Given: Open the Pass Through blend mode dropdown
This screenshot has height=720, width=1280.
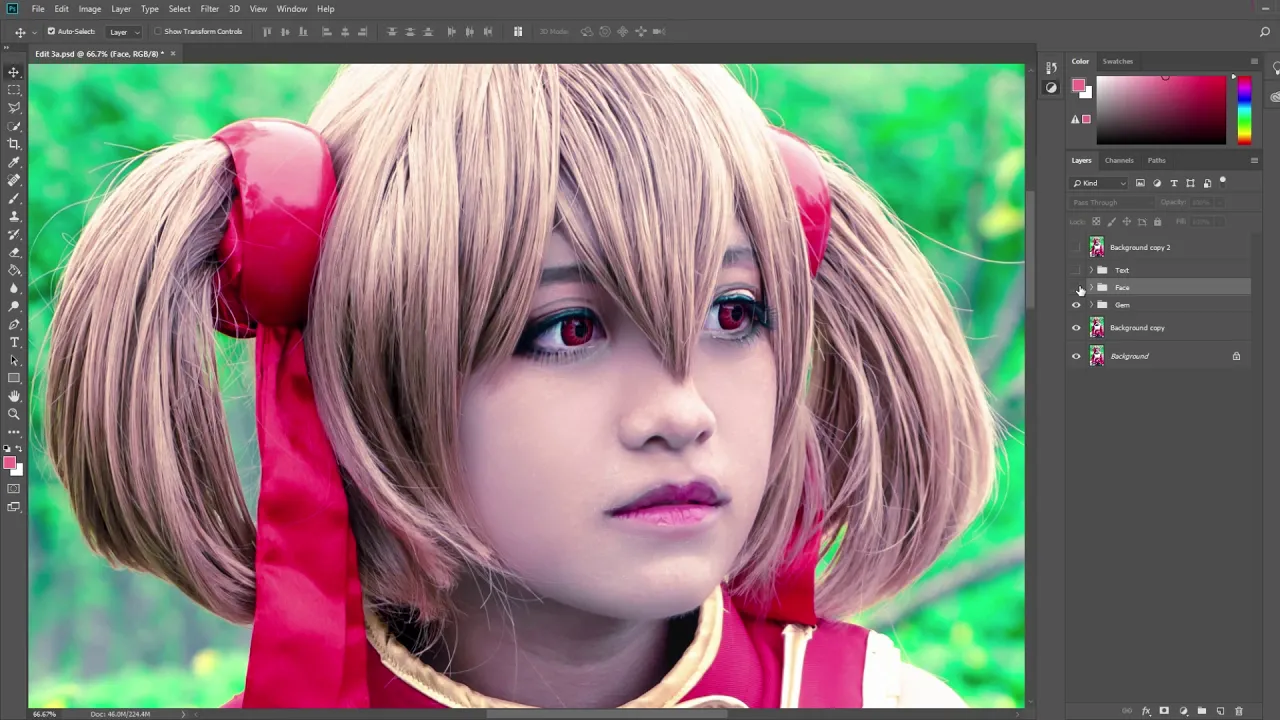Looking at the screenshot, I should 1111,202.
